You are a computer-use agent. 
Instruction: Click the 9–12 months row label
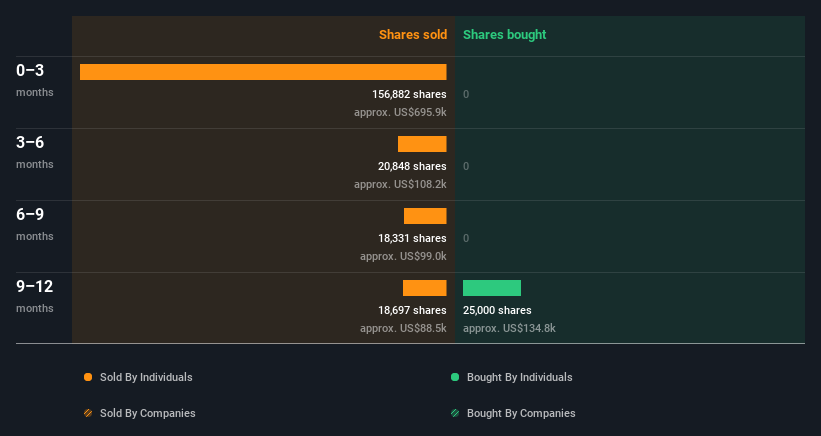coord(35,296)
